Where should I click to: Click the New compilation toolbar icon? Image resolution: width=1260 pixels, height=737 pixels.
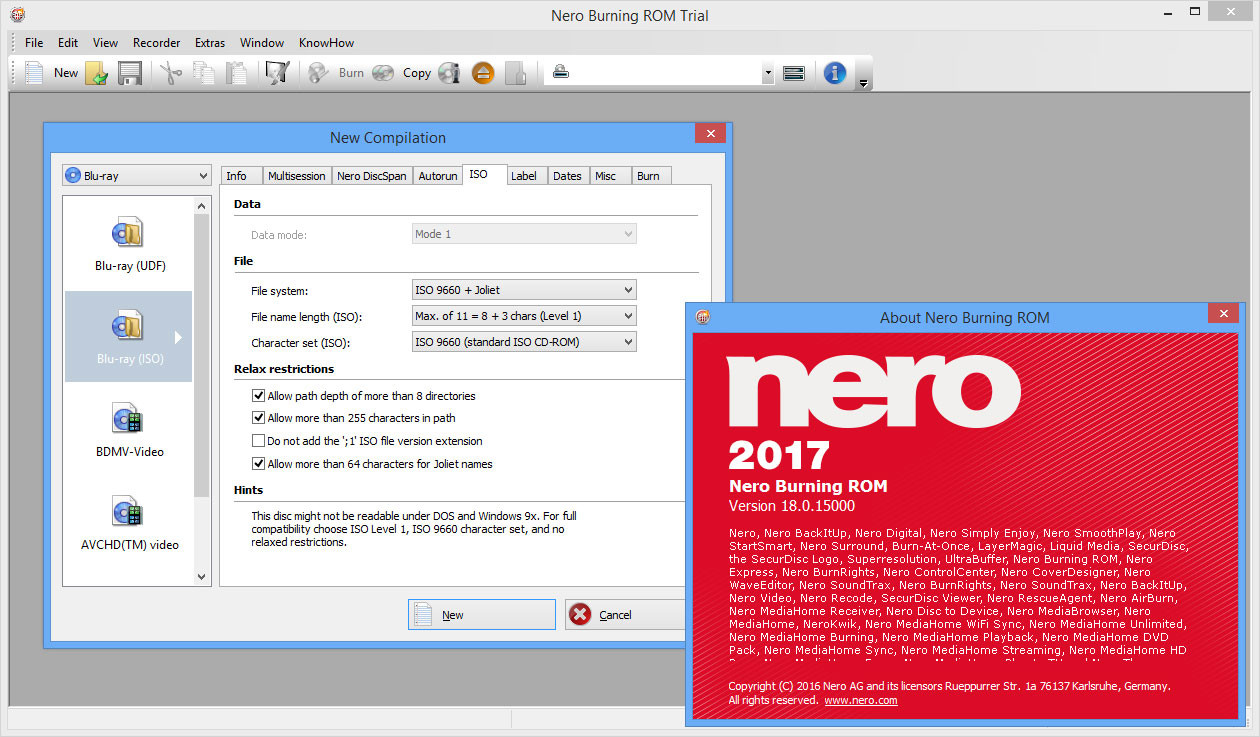[34, 73]
